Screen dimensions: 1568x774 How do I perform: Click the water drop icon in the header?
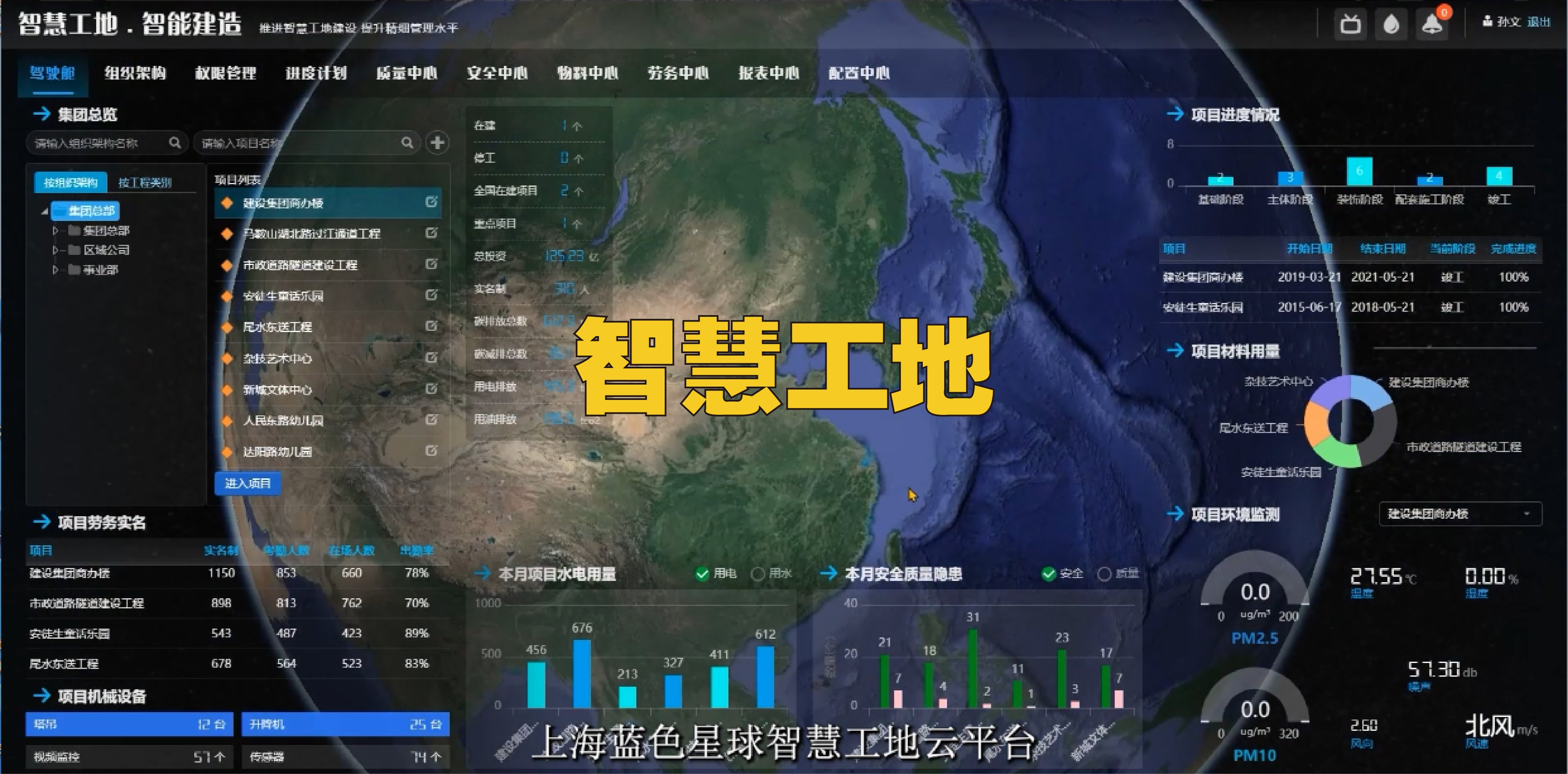click(1391, 24)
